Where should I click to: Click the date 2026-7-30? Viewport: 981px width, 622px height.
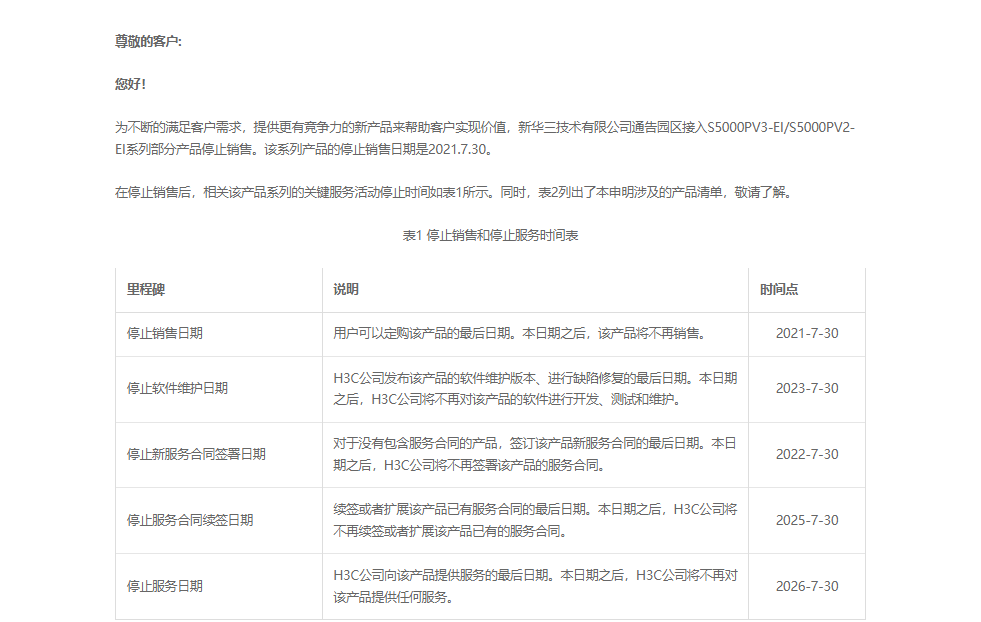(x=807, y=586)
